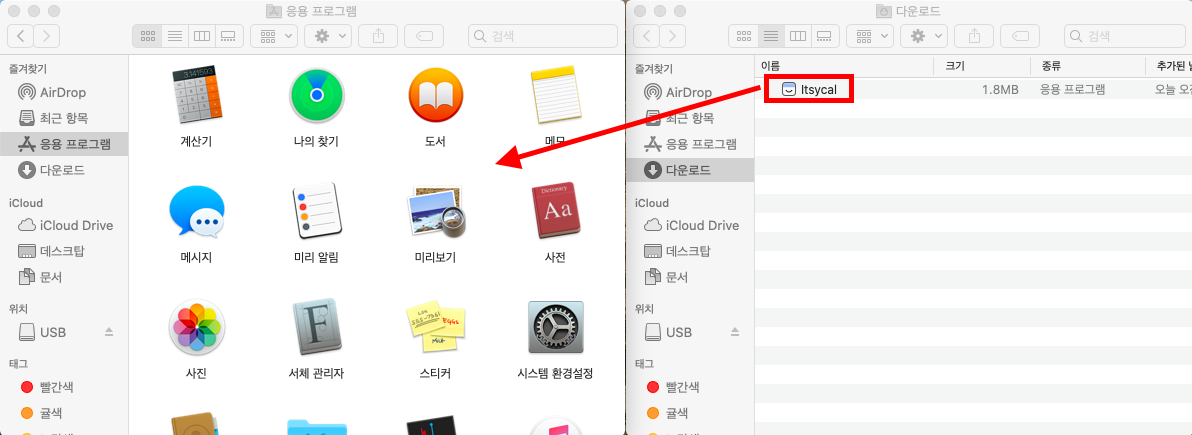Select Recents (최근 항목) in Applications window sidebar

pos(64,118)
